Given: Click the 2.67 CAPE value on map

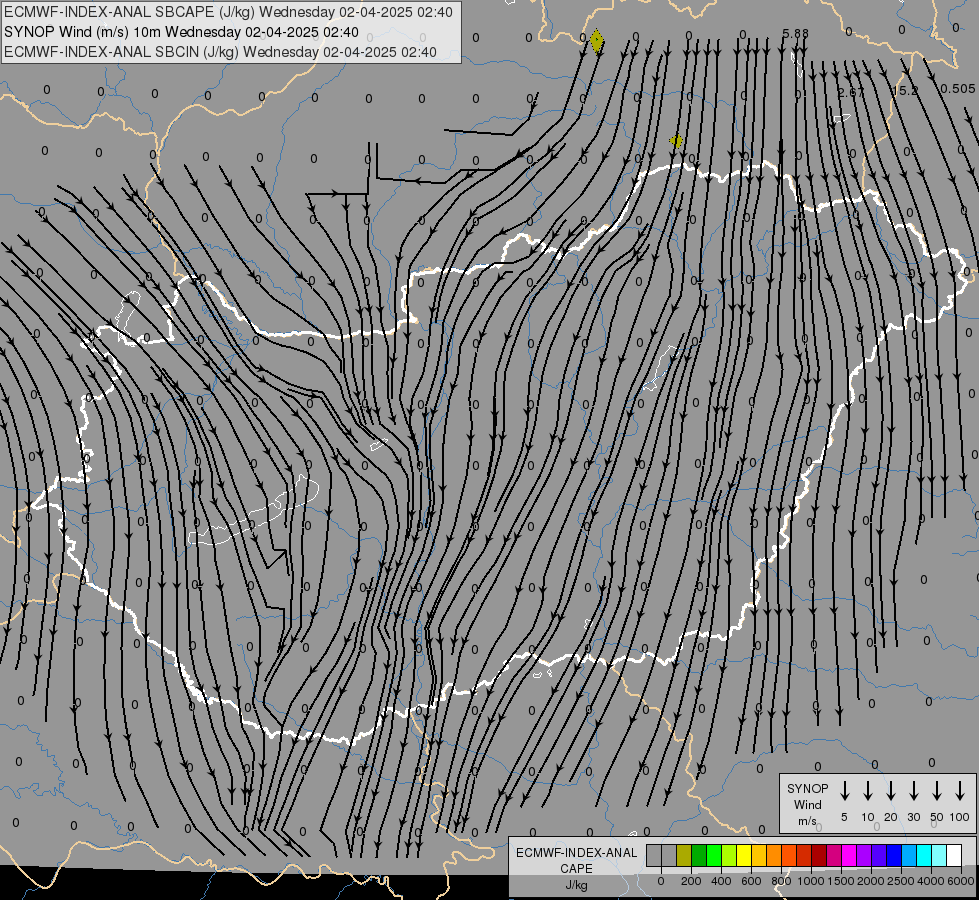Looking at the screenshot, I should tap(851, 92).
